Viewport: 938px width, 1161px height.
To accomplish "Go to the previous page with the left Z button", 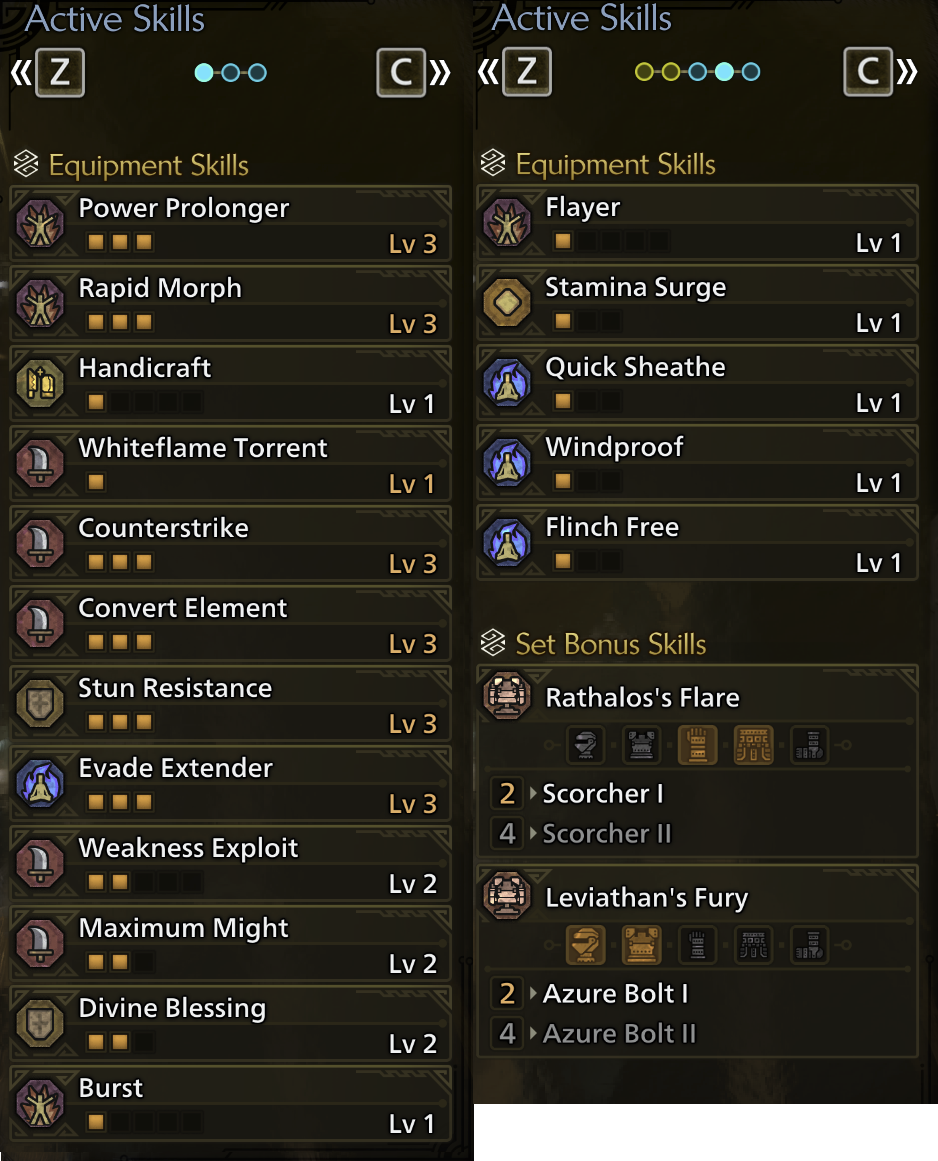I will pos(60,73).
